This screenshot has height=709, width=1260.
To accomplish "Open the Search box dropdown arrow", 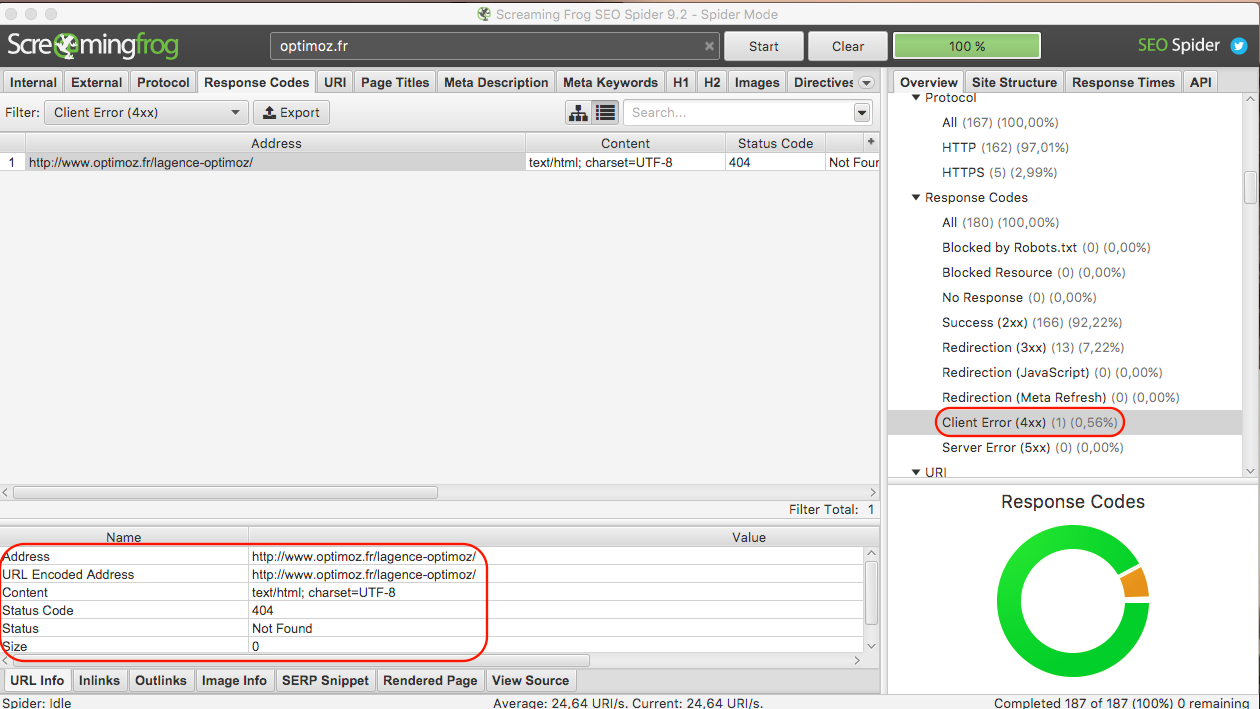I will click(x=862, y=113).
